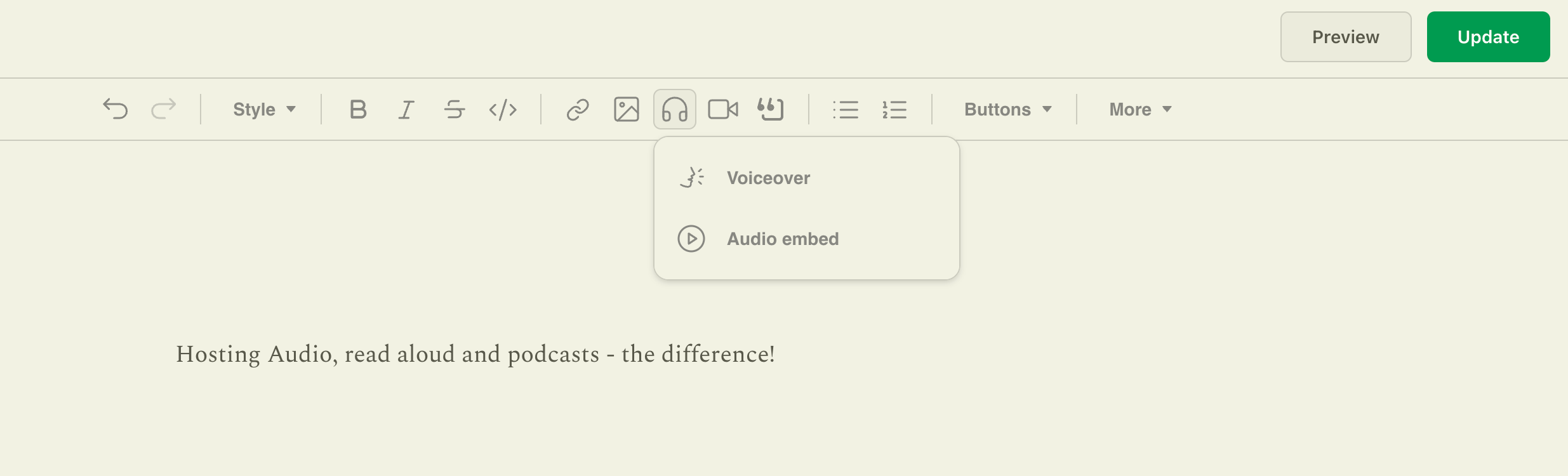Apply strikethrough formatting
The height and width of the screenshot is (476, 1568).
455,109
